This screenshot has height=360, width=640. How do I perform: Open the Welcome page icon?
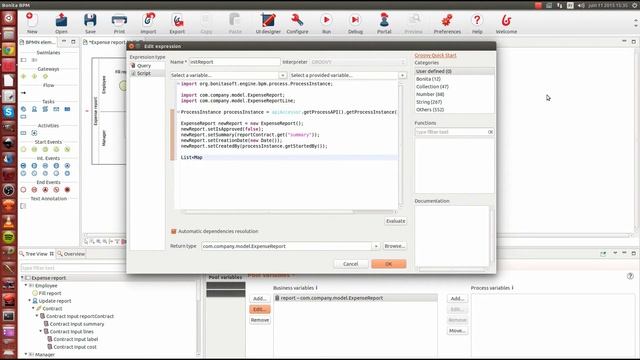[506, 23]
